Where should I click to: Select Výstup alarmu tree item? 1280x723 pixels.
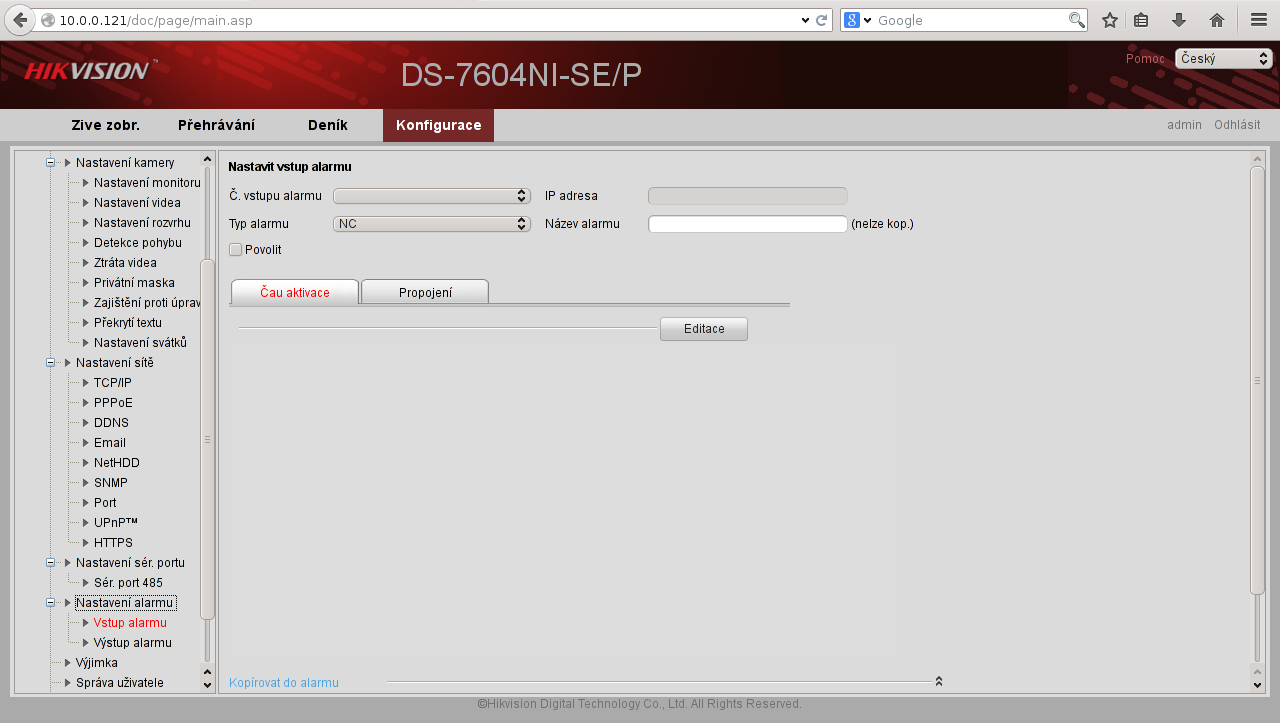click(x=133, y=643)
